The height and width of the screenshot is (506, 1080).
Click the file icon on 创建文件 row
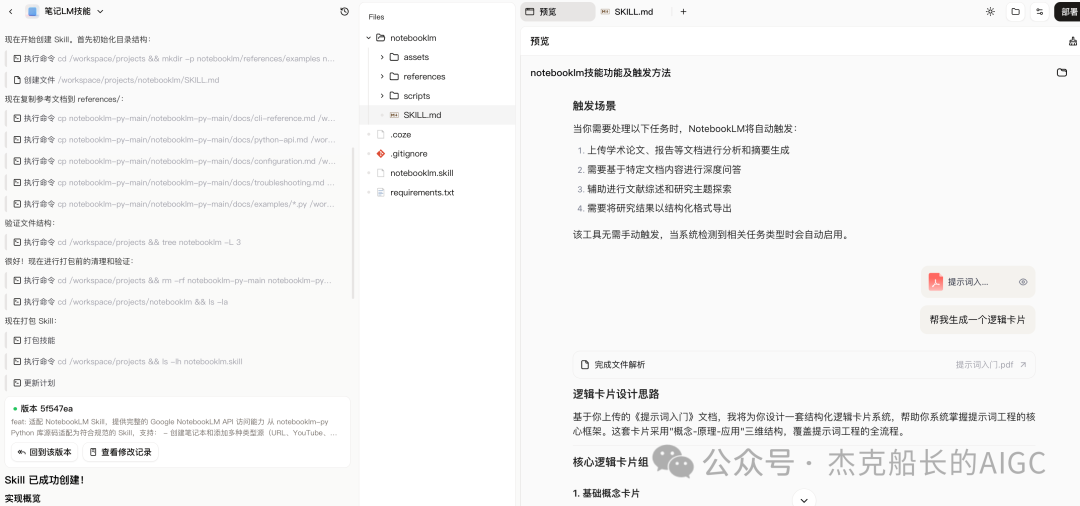(x=17, y=80)
